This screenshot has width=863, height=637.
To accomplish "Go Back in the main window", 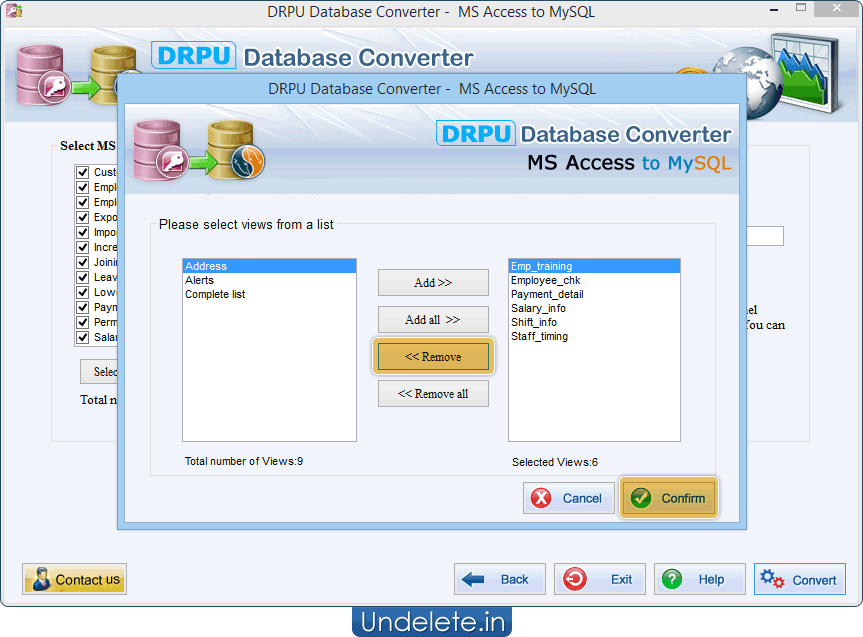I will click(x=500, y=579).
